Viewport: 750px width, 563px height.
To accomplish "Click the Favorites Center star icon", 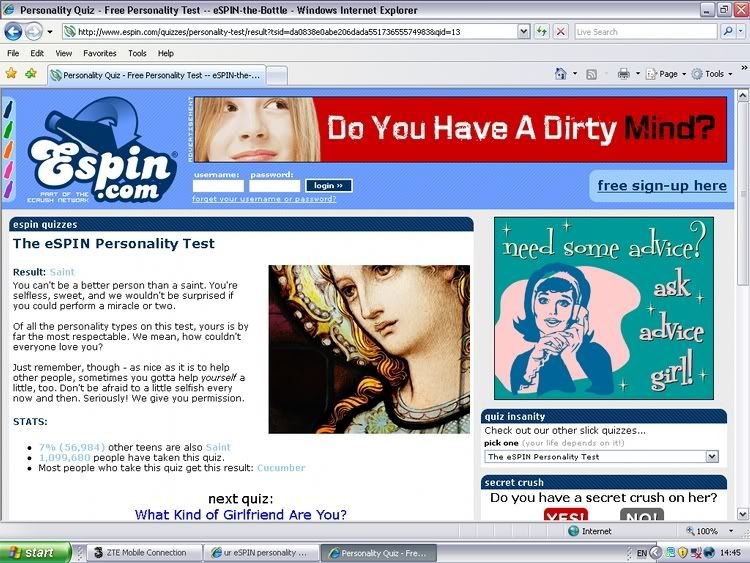I will coord(11,73).
